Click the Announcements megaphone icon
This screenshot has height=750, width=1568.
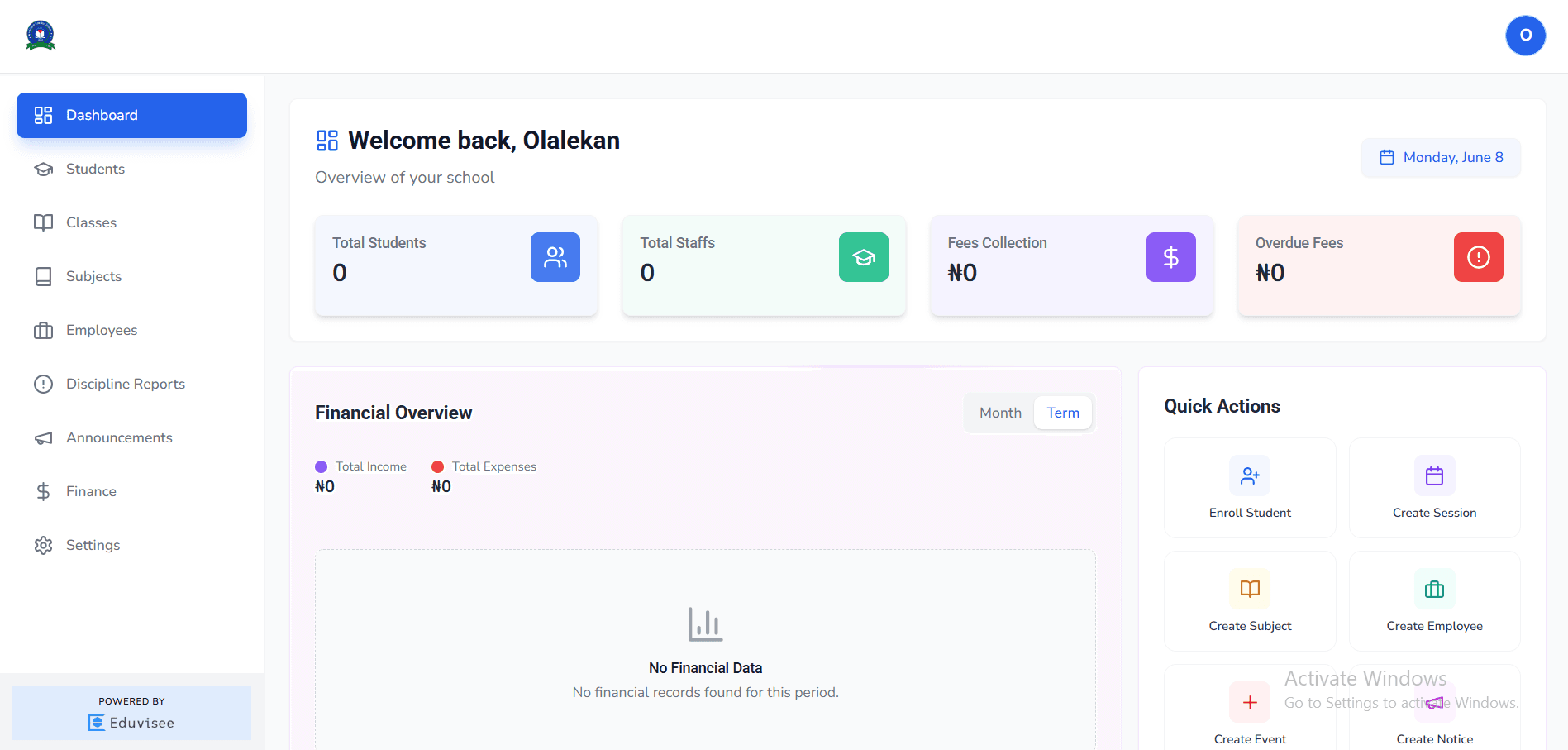[x=43, y=437]
